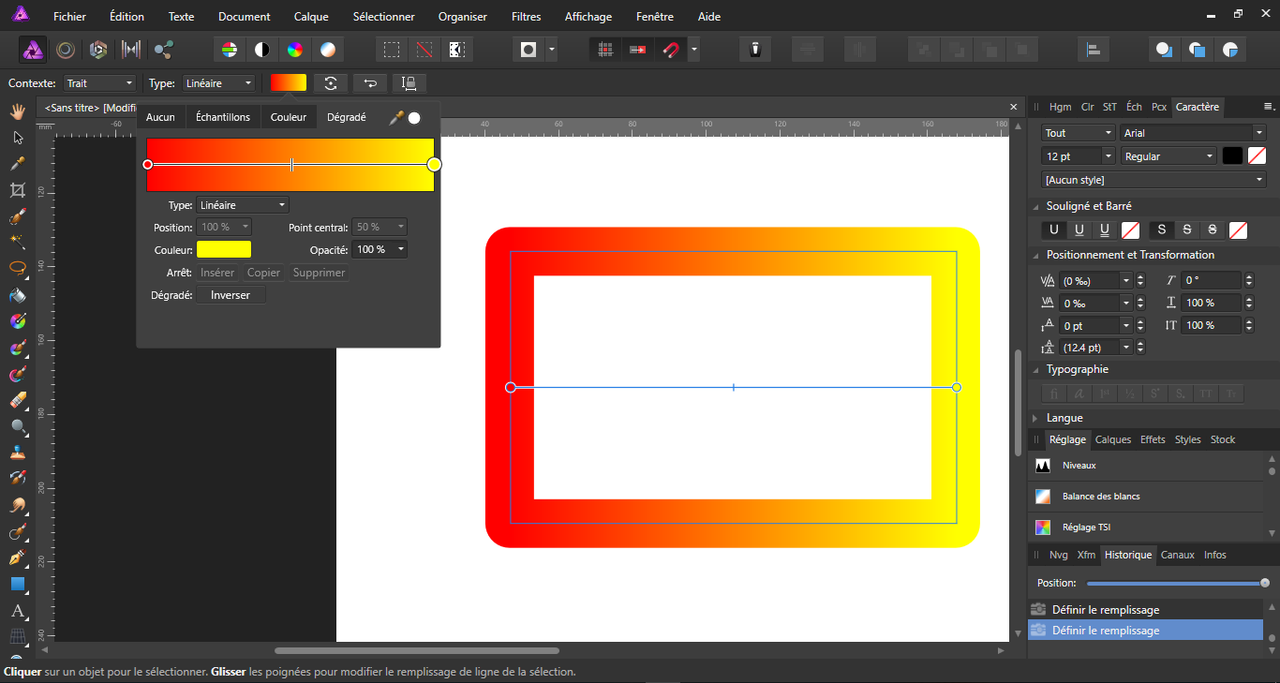This screenshot has height=683, width=1280.
Task: Select the Crop tool
Action: click(17, 190)
